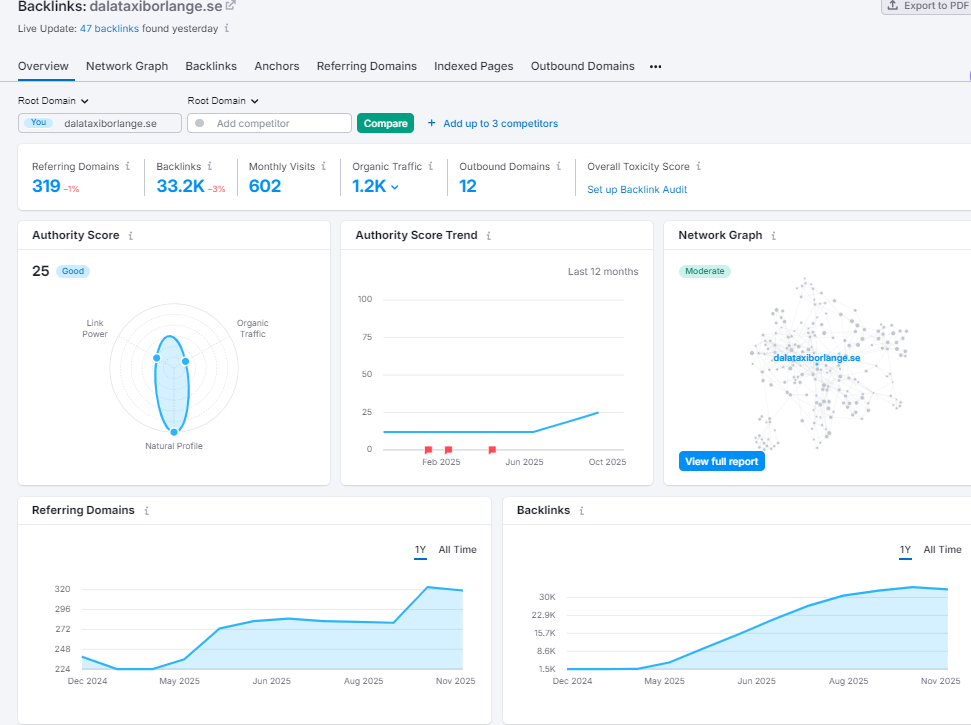Select the 1Y view on the Referring Domains chart
The height and width of the screenshot is (725, 971).
coord(420,549)
